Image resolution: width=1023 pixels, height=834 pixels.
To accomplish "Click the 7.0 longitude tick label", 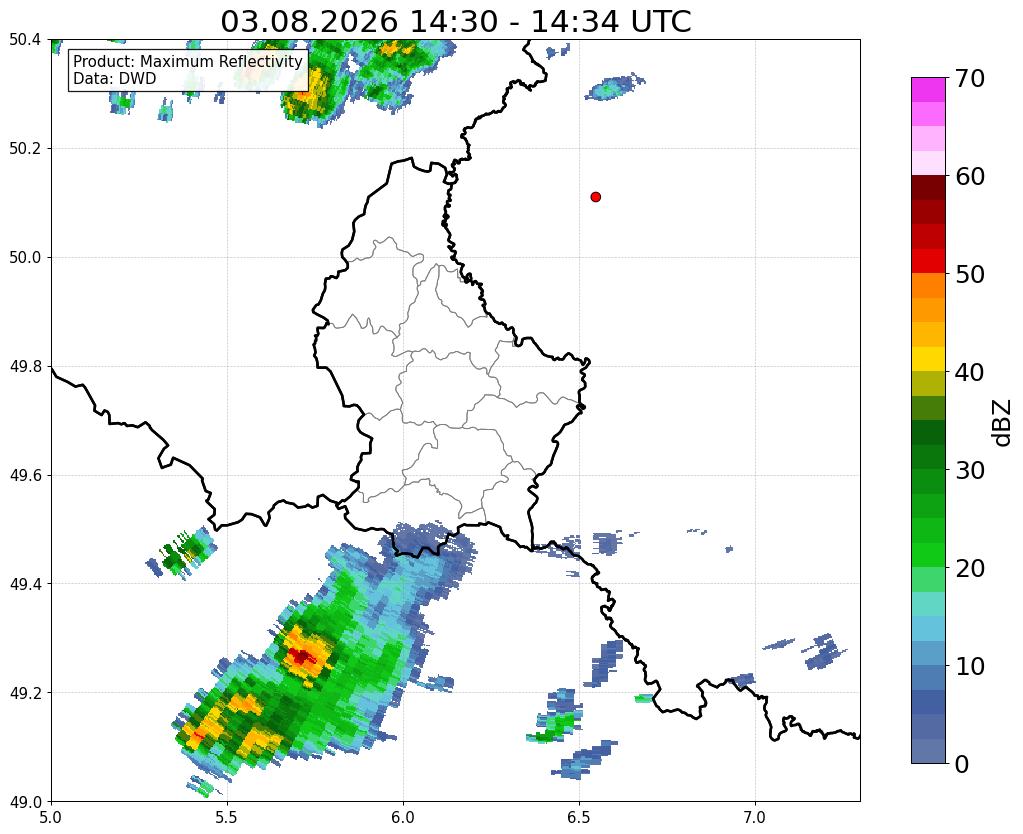I will (755, 816).
